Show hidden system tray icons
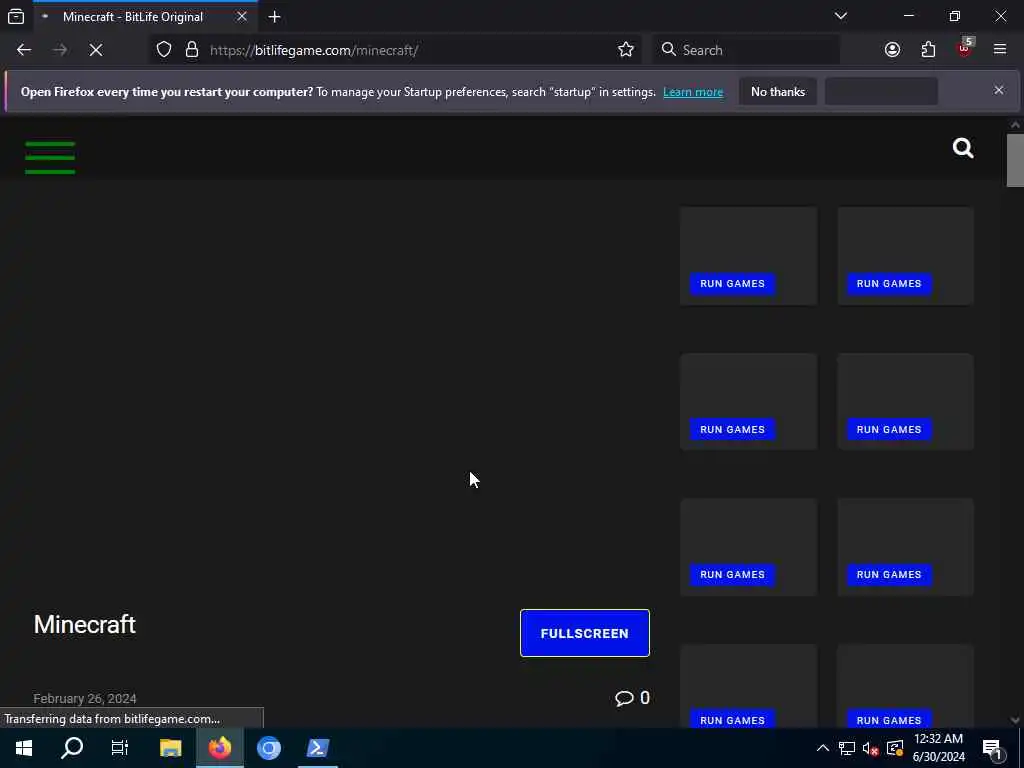The image size is (1024, 768). pos(823,748)
